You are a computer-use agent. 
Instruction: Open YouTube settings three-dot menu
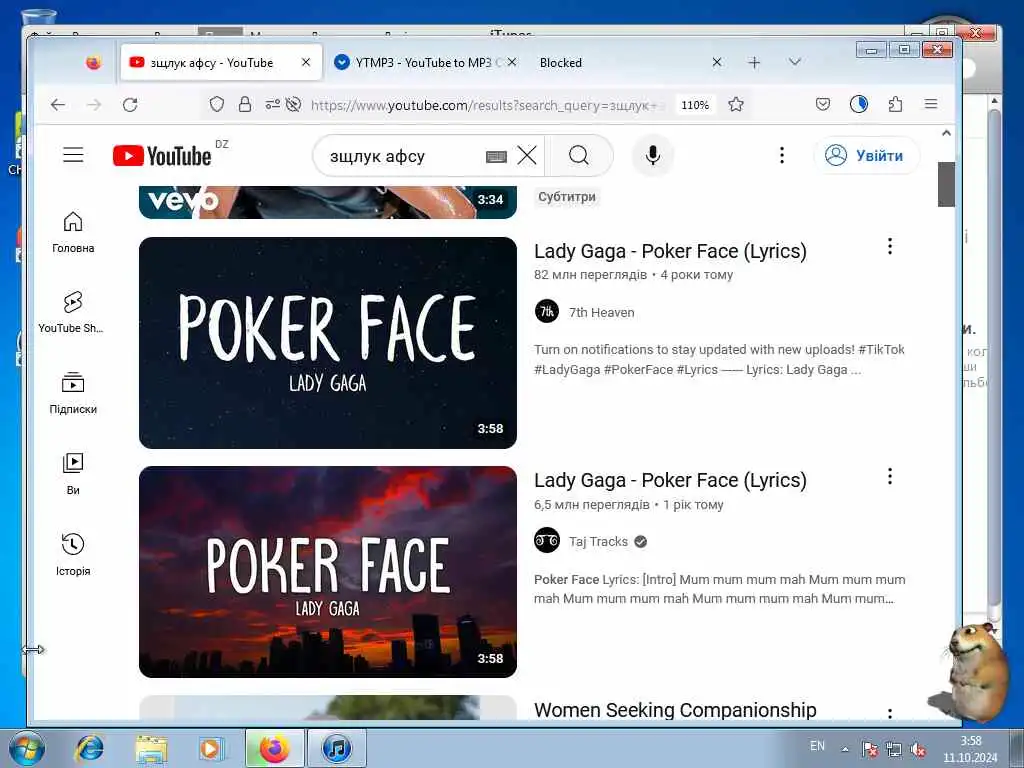(x=782, y=155)
